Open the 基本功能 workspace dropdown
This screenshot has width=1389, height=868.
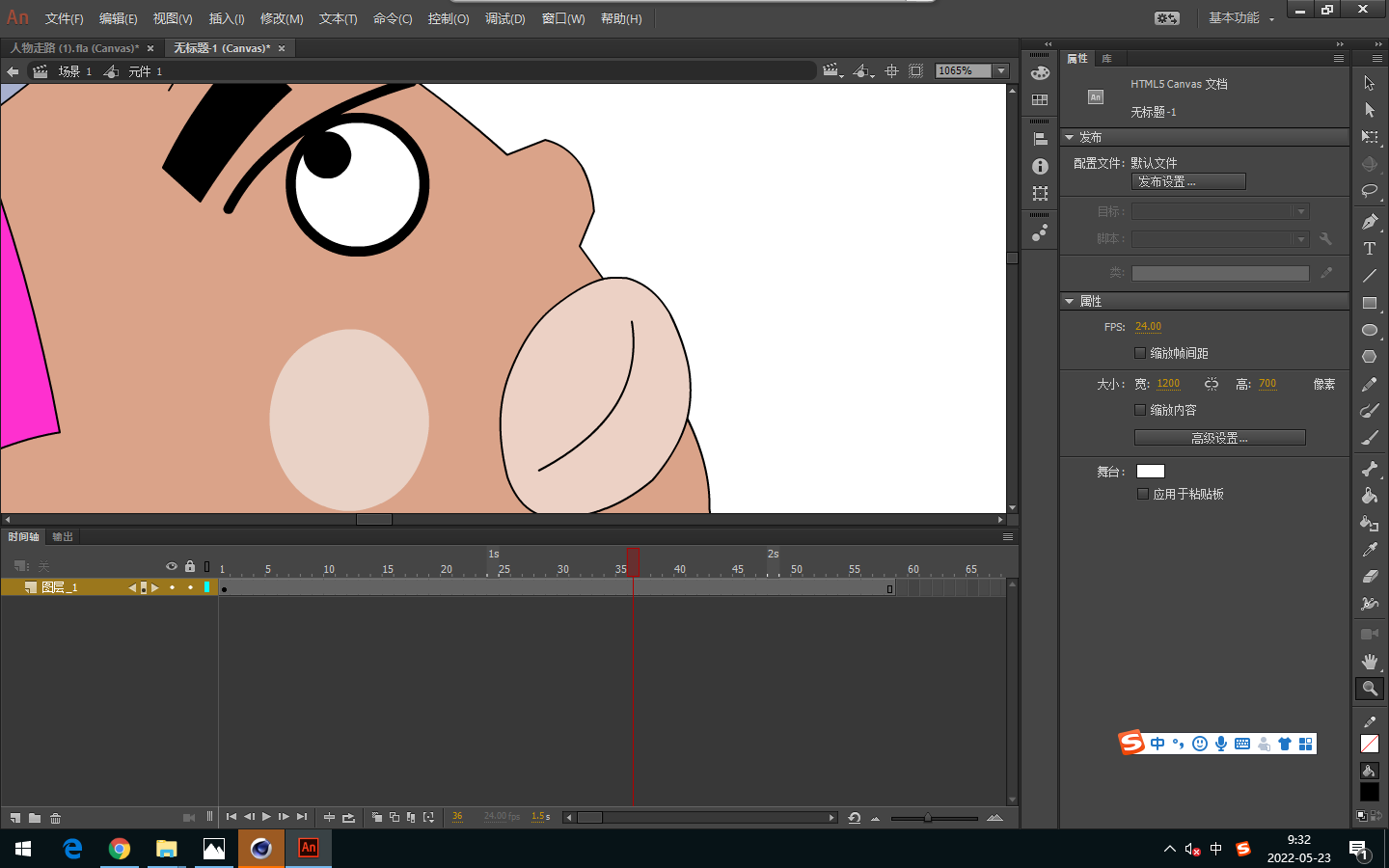[x=1242, y=18]
